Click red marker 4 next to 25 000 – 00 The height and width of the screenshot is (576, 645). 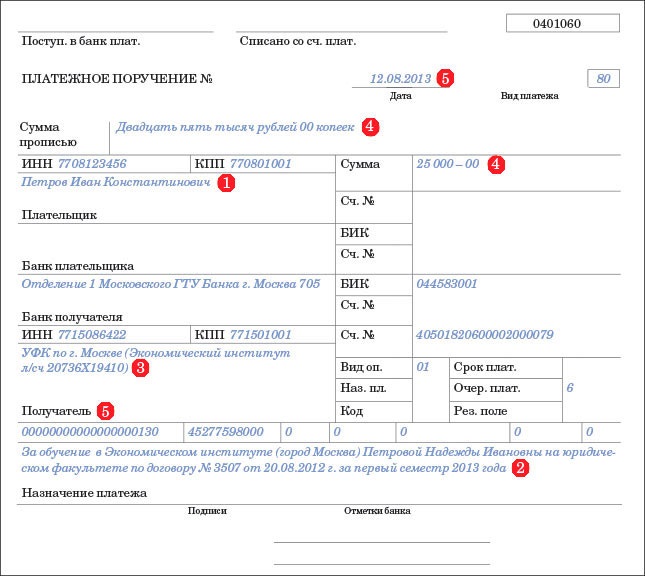pyautogui.click(x=496, y=164)
